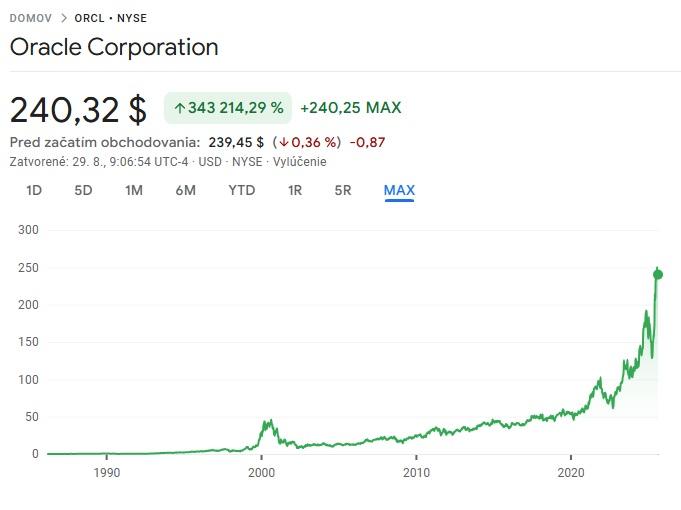Click the red down-arrow pre-market icon
This screenshot has width=681, height=510.
(x=283, y=142)
